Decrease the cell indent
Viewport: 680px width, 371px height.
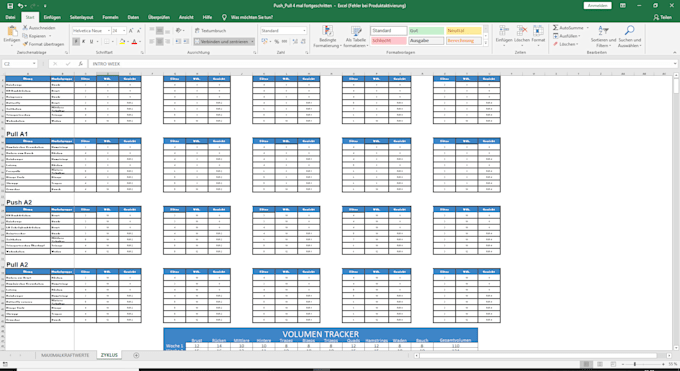pos(178,42)
